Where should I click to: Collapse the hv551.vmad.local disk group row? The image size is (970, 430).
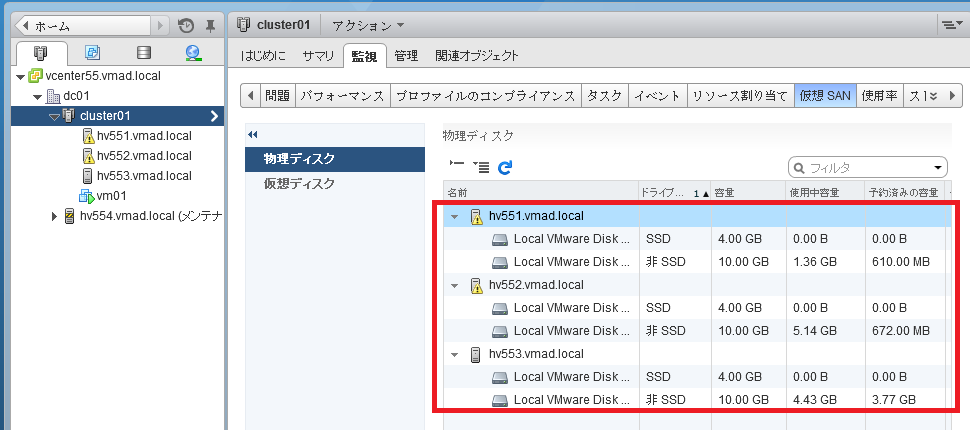click(455, 217)
